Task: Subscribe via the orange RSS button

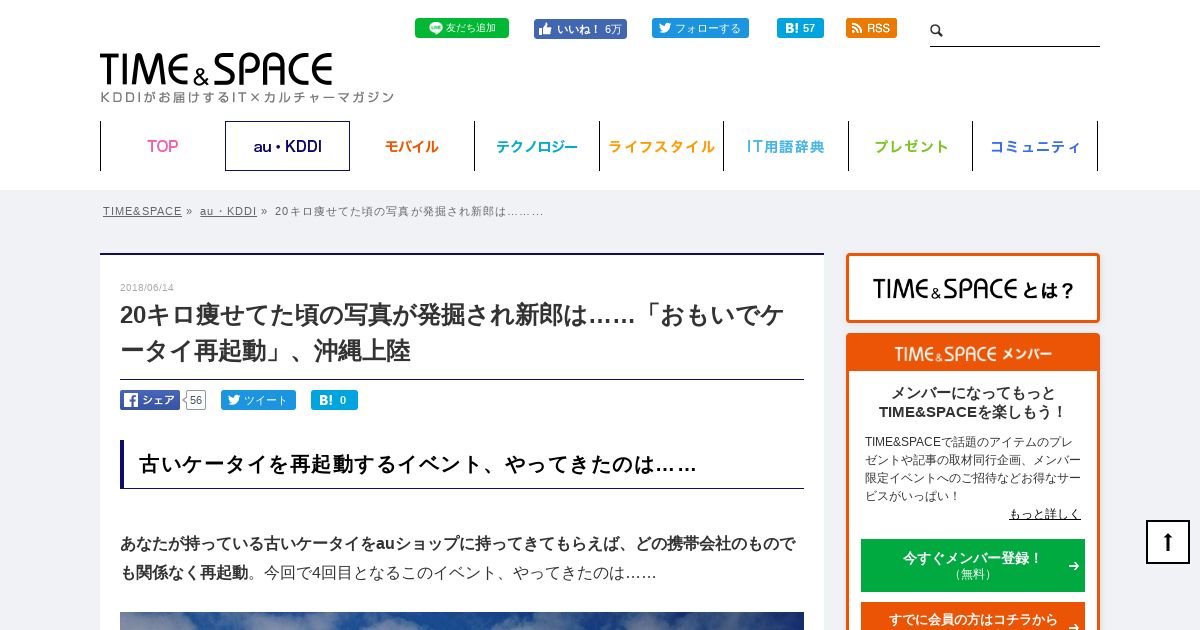Action: 871,28
